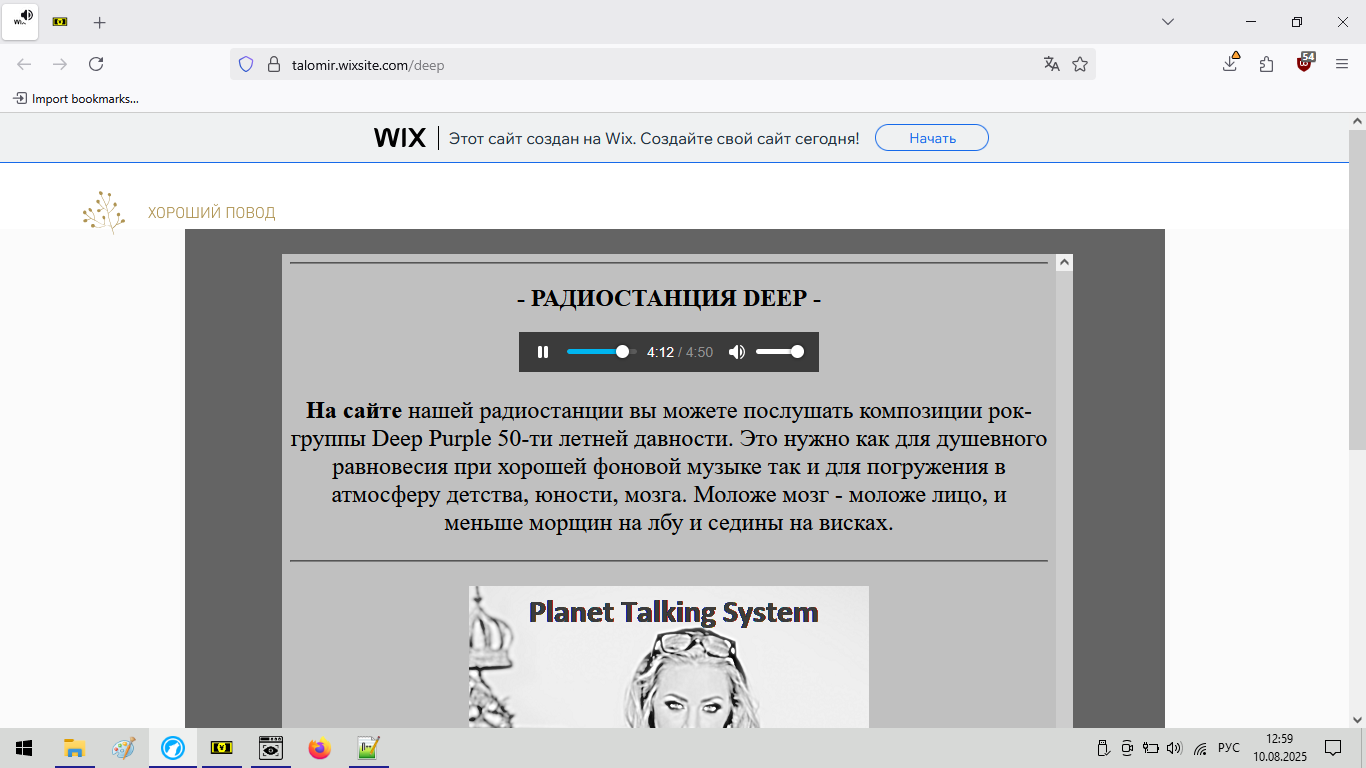This screenshot has height=768, width=1366.
Task: Expand the list all tabs dropdown
Action: (x=1168, y=22)
